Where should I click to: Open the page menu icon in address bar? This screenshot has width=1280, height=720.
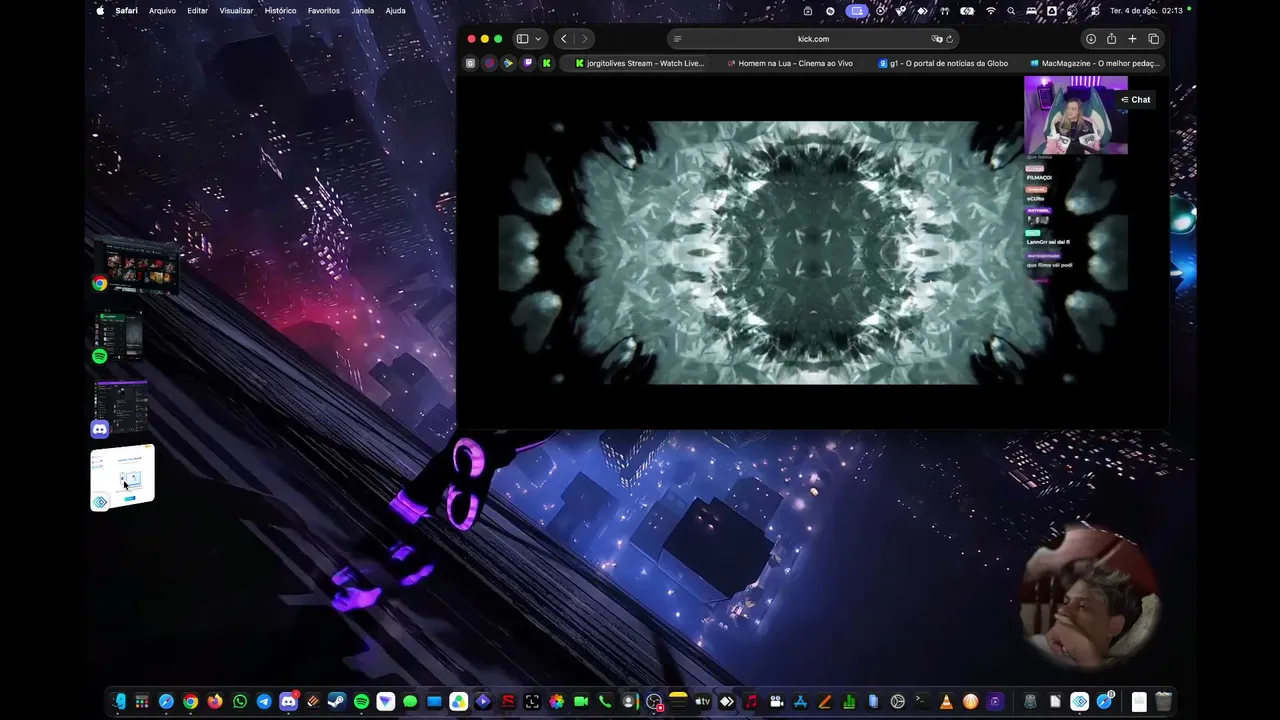click(x=677, y=39)
